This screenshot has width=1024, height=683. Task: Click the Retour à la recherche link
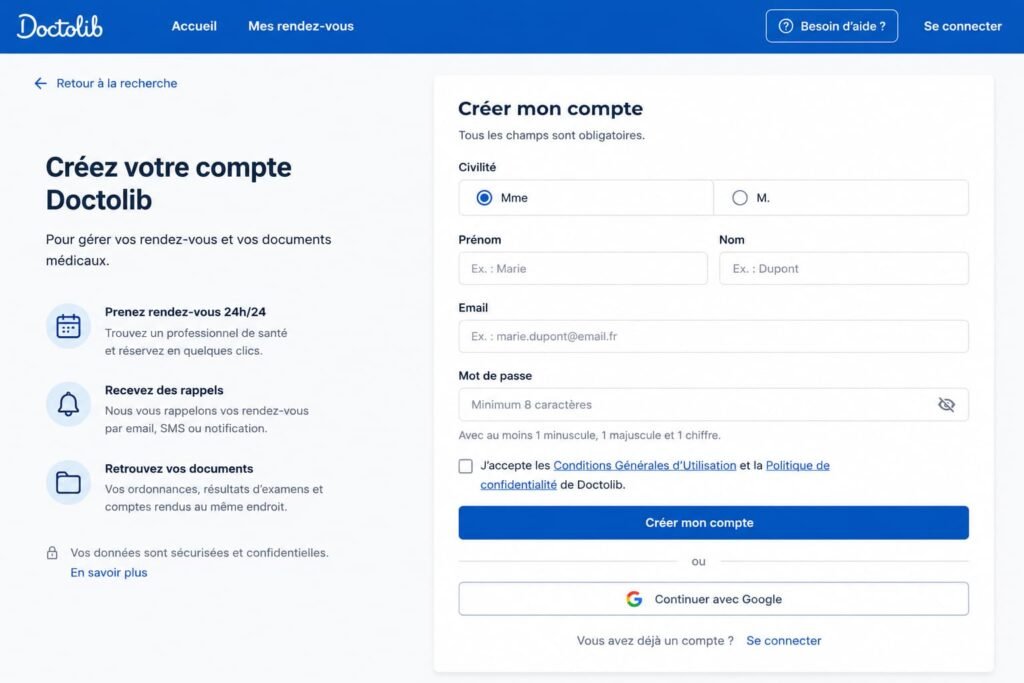coord(116,84)
